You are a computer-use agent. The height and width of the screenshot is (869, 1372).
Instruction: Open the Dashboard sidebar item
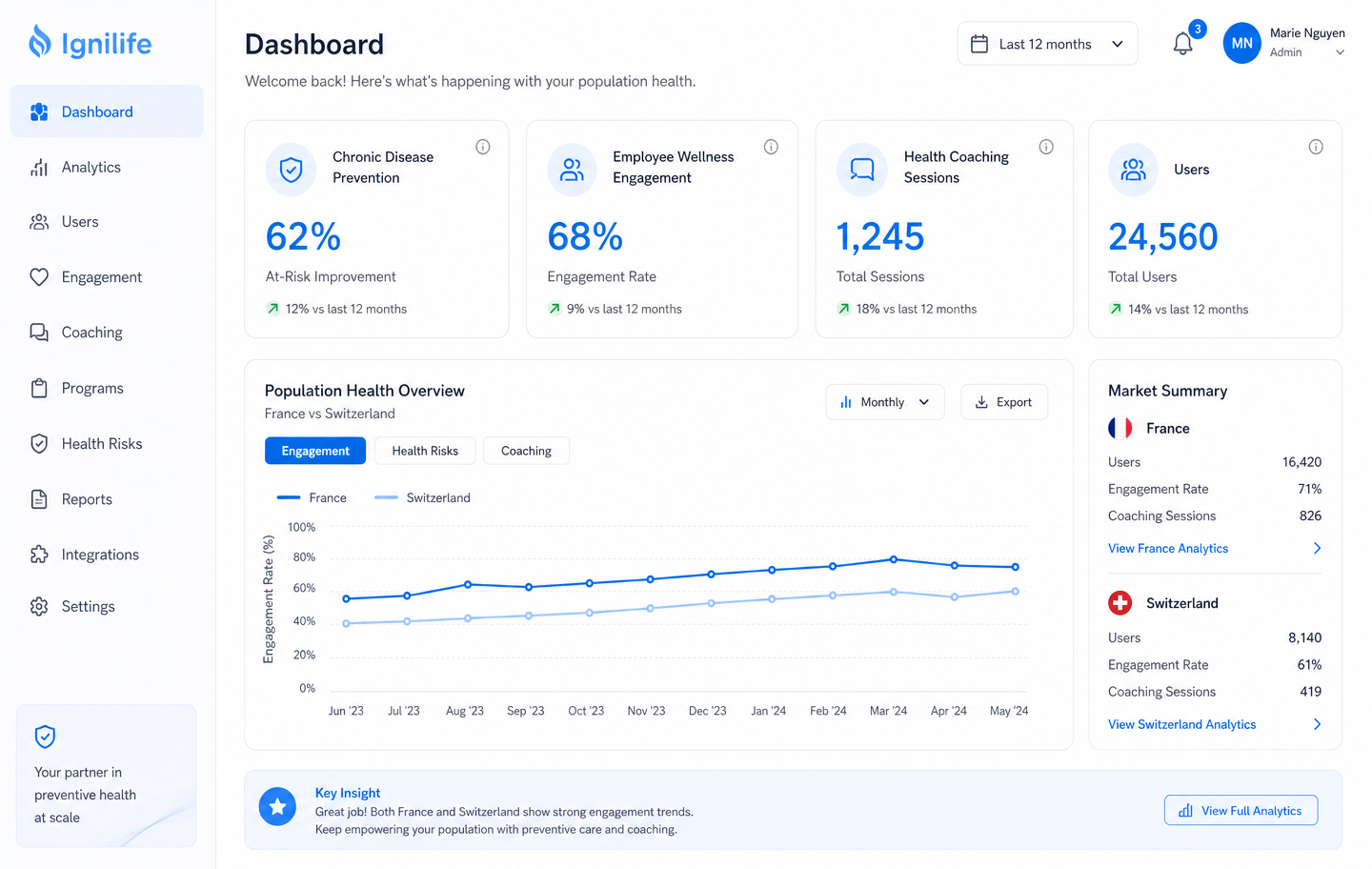(x=107, y=111)
